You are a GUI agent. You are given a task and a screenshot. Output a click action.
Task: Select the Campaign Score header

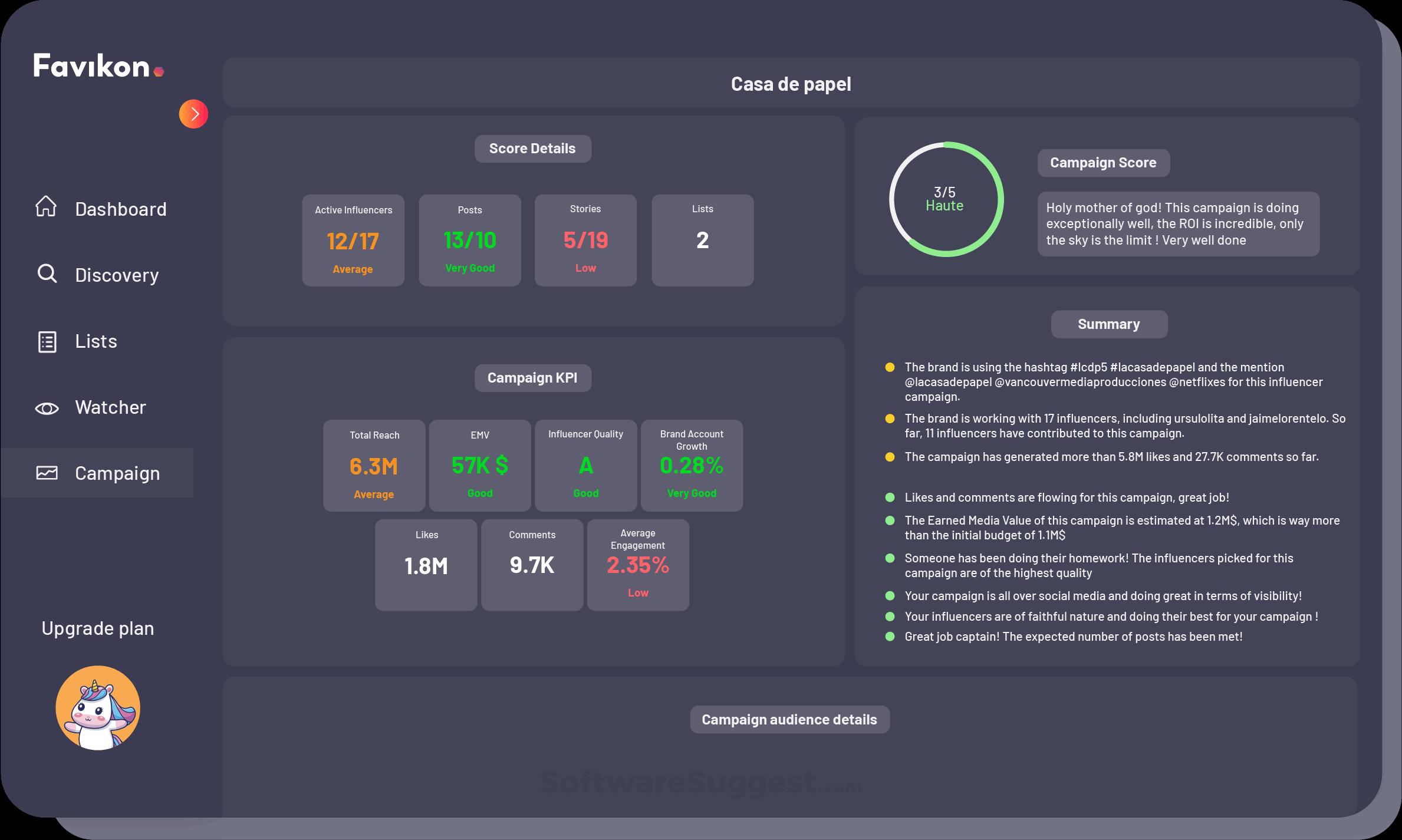1103,162
